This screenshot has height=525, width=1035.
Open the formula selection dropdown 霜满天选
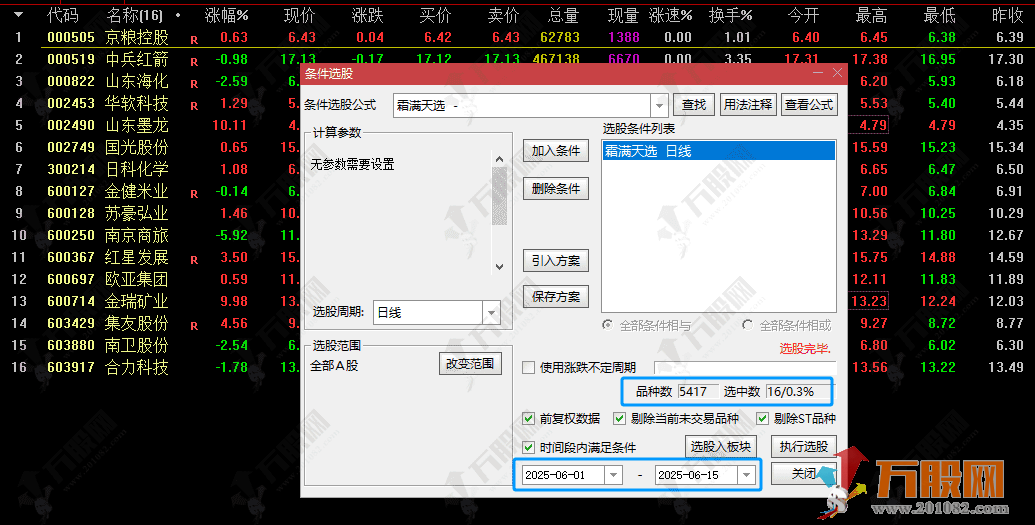point(659,105)
